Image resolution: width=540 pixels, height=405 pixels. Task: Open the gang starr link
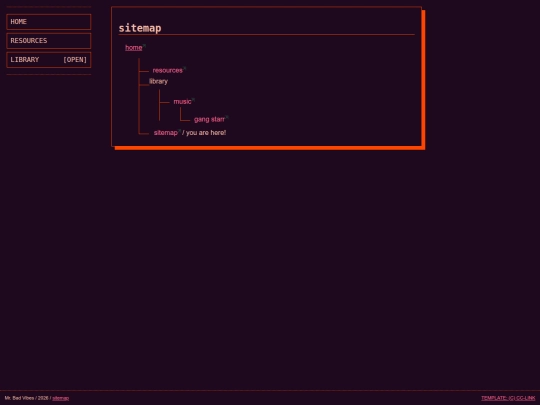pyautogui.click(x=209, y=120)
